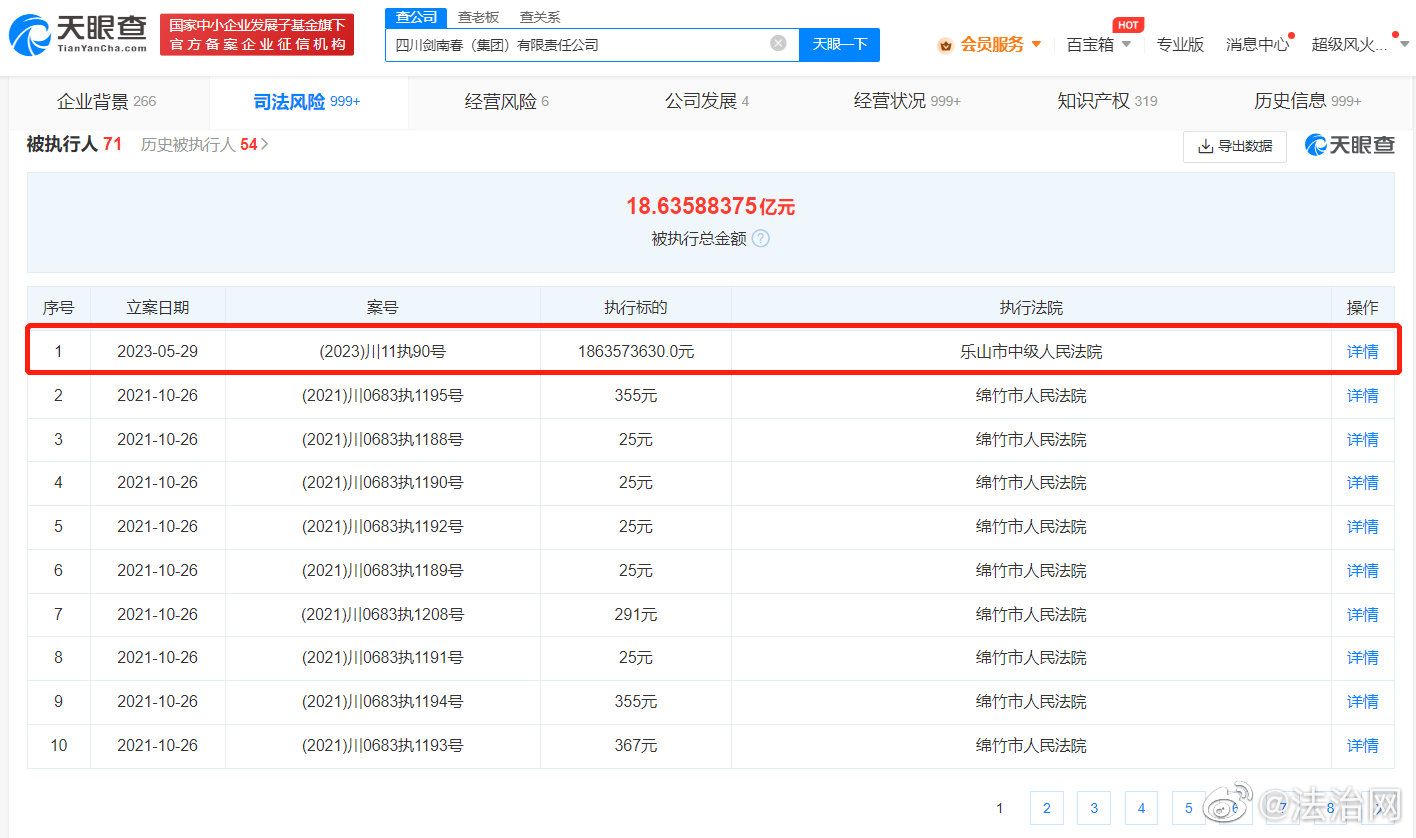Viewport: 1416px width, 838px height.
Task: Open 详情 for case (2023)川11执90号
Action: click(1362, 352)
